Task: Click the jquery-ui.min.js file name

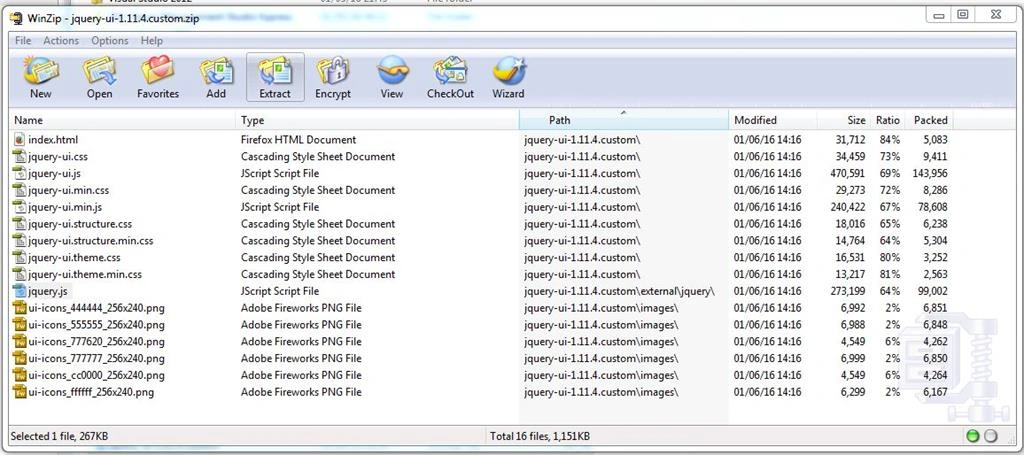Action: click(65, 207)
